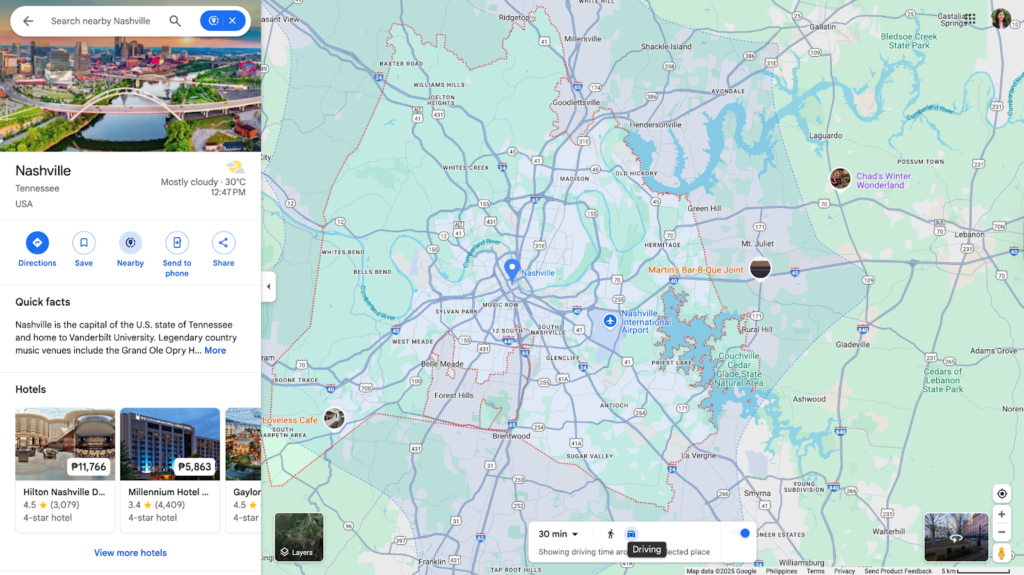Share the Nashville place
The width and height of the screenshot is (1024, 575).
coord(223,250)
